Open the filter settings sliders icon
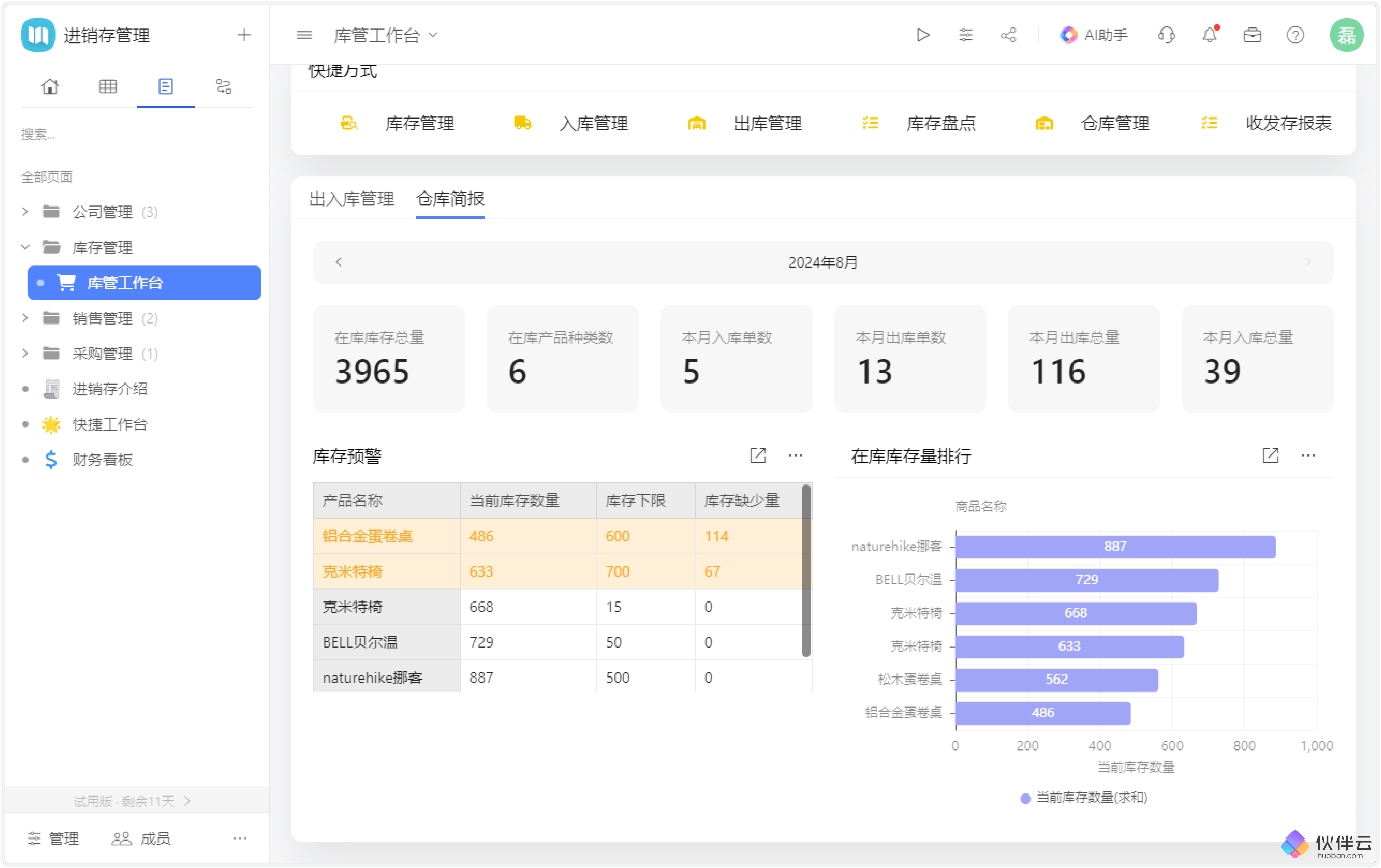The width and height of the screenshot is (1381, 868). click(966, 35)
